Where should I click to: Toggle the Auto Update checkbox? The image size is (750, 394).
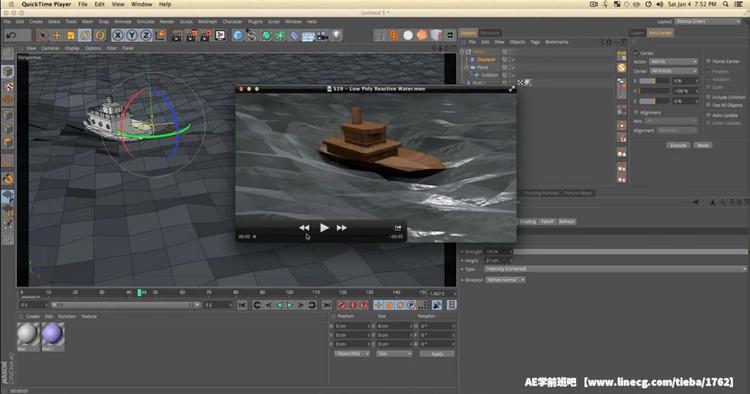[x=708, y=115]
